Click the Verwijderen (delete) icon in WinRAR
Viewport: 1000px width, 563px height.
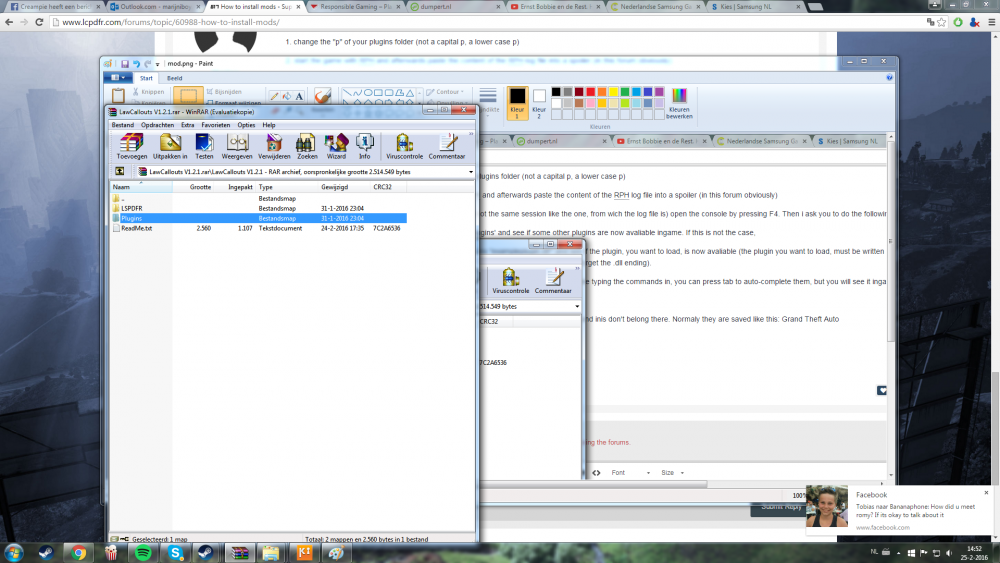click(274, 146)
